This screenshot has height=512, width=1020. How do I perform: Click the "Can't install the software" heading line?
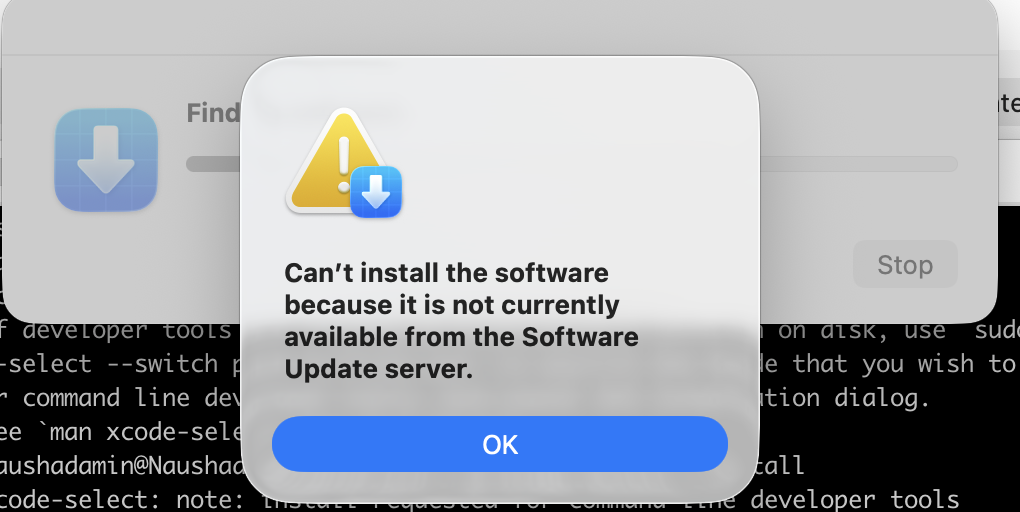(x=446, y=273)
